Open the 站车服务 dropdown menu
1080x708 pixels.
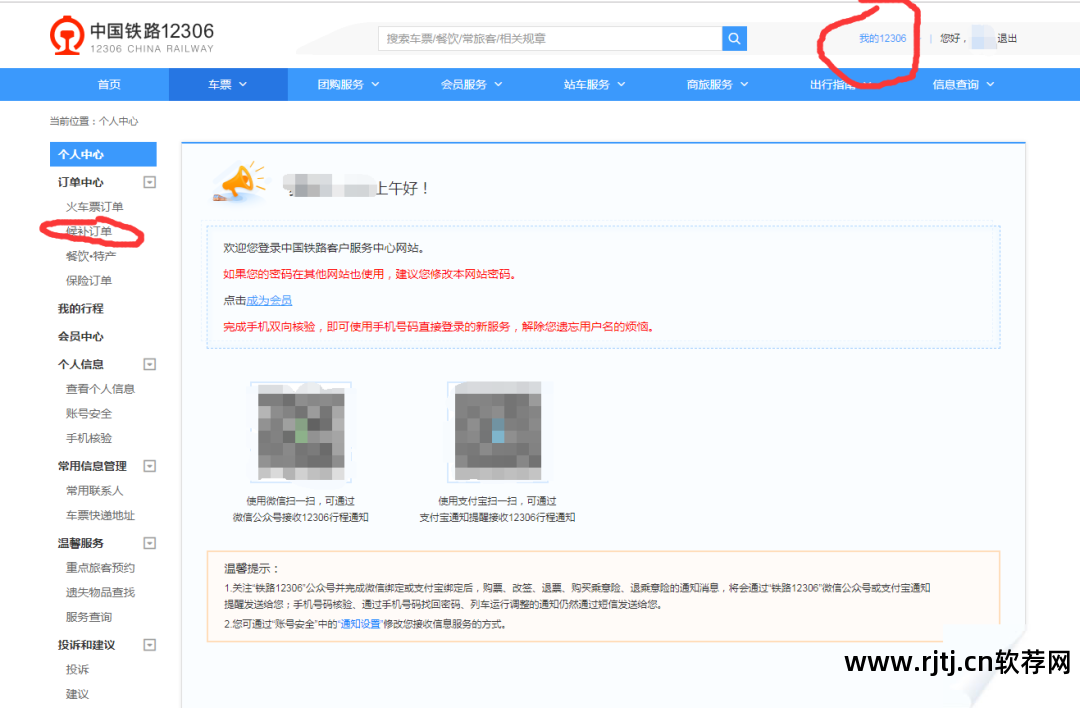pyautogui.click(x=591, y=85)
